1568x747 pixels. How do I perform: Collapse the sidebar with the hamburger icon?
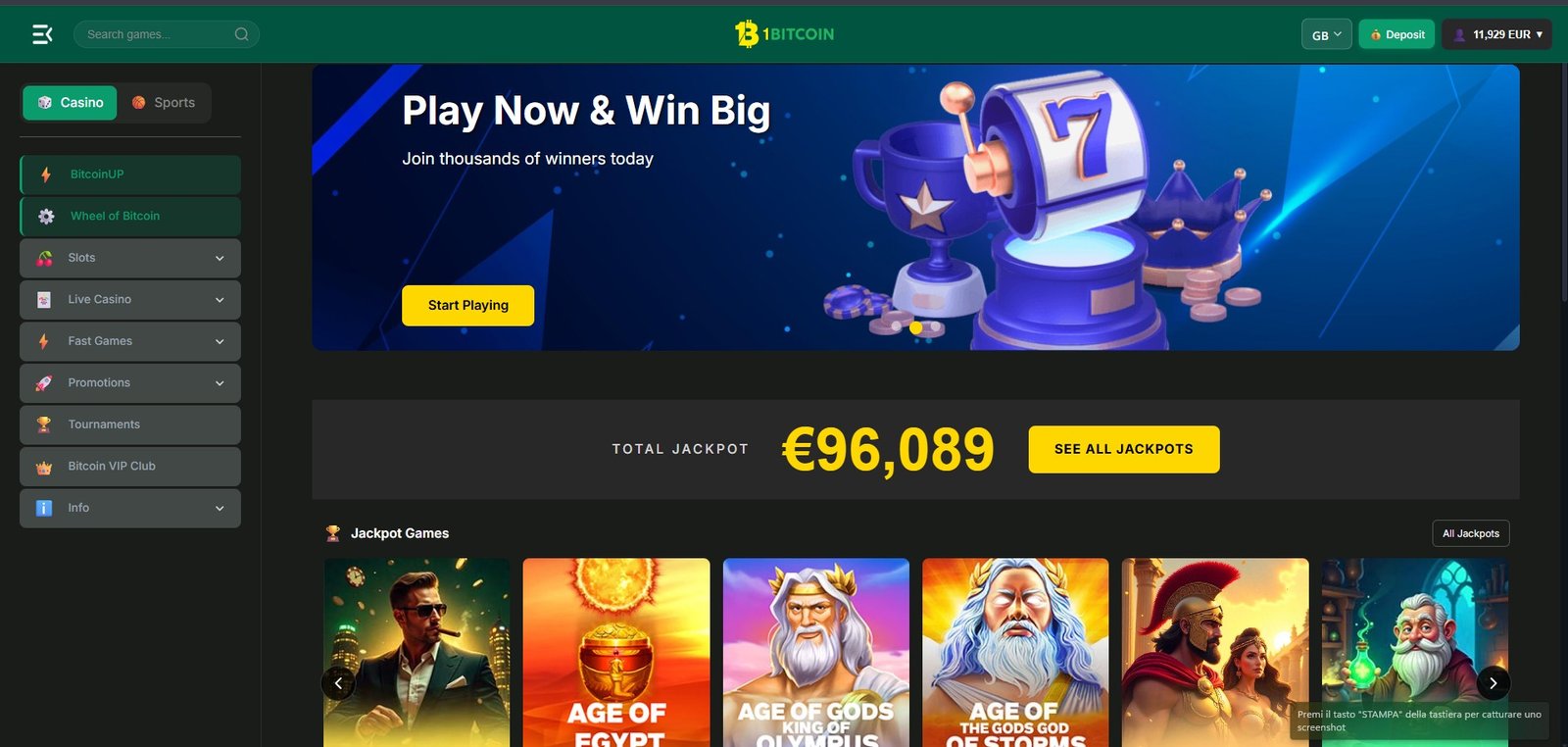tap(42, 34)
